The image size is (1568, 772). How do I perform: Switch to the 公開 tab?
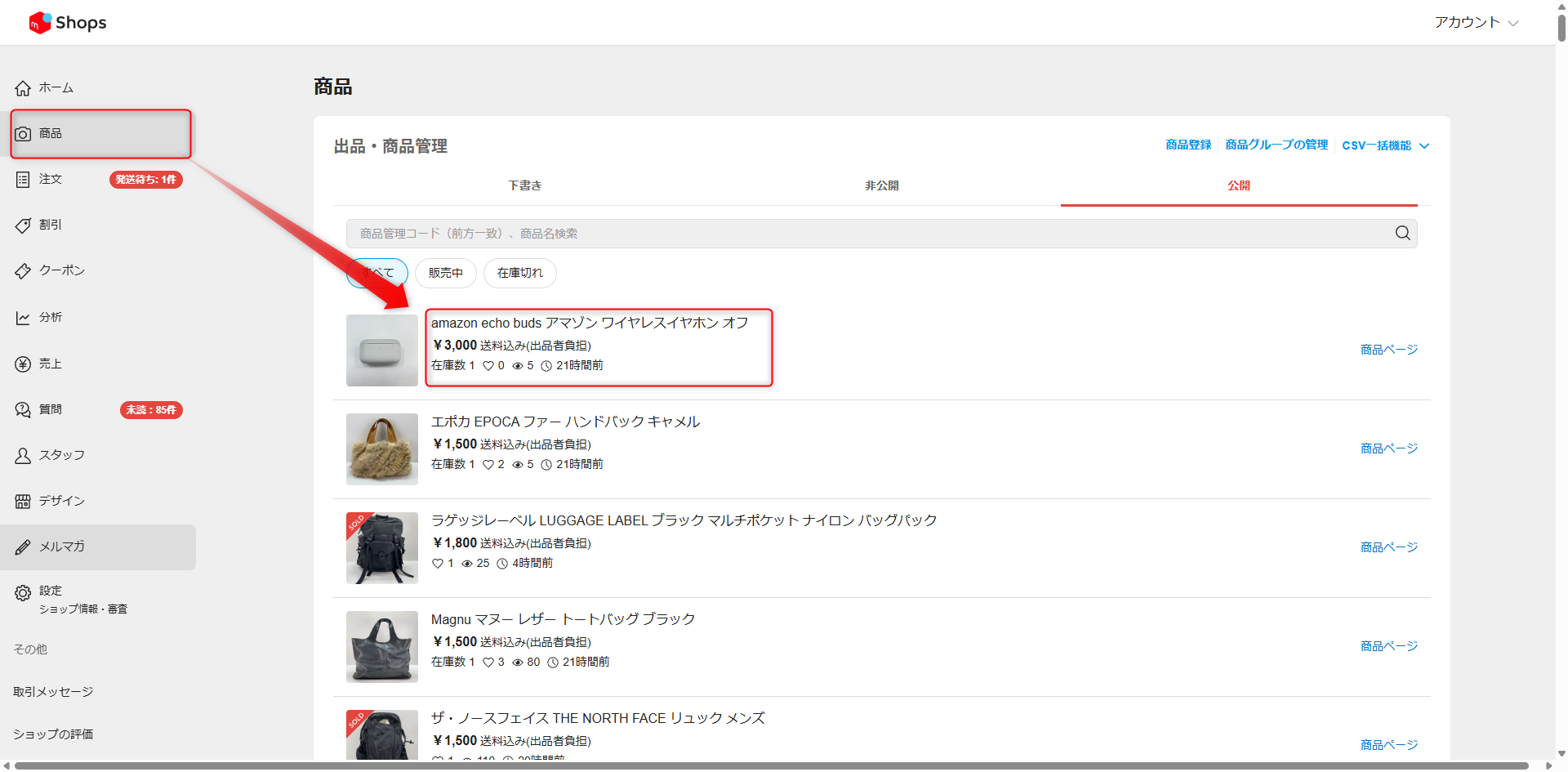(x=1239, y=185)
